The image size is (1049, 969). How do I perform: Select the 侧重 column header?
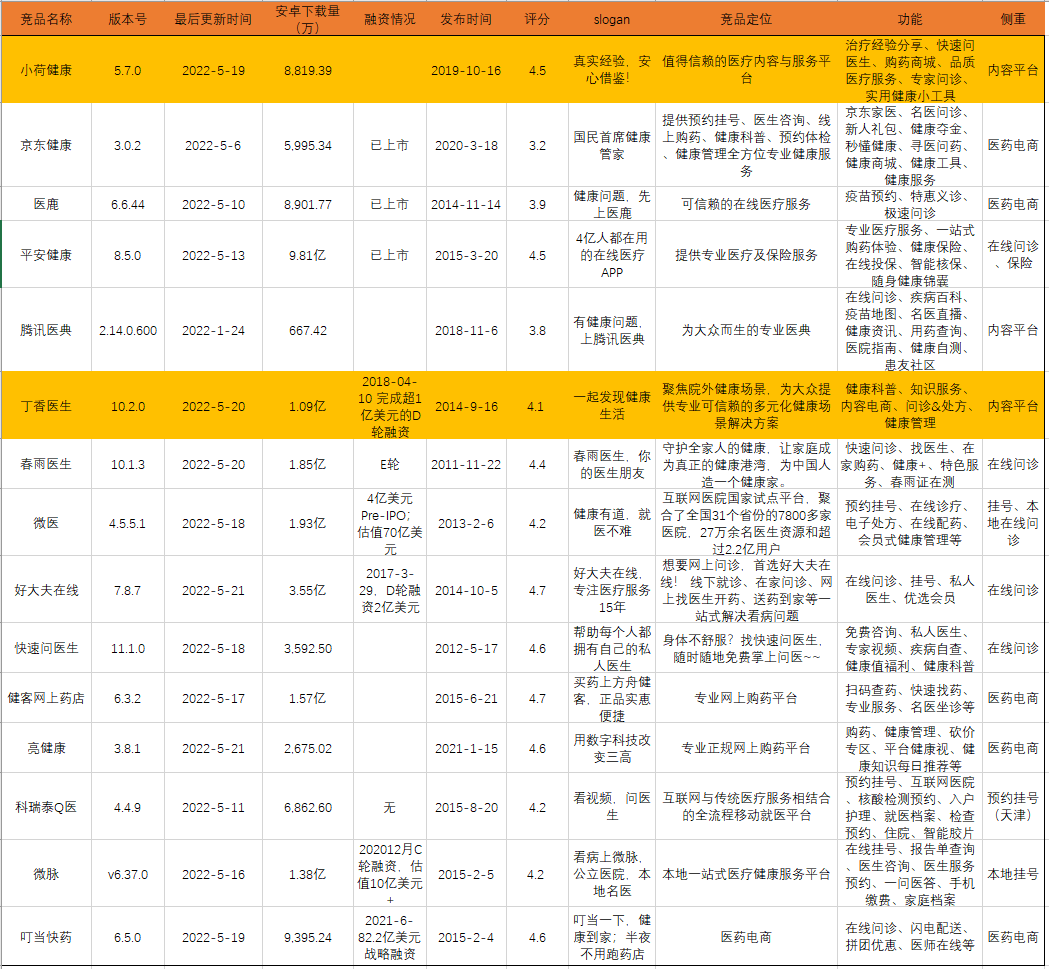1012,19
